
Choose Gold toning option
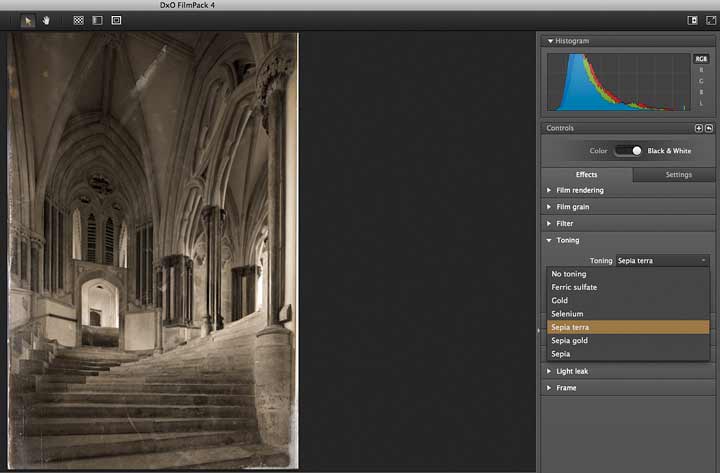click(x=628, y=300)
